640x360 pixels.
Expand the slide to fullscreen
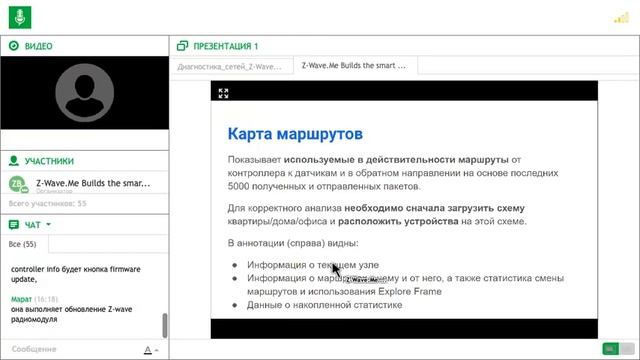click(x=223, y=93)
